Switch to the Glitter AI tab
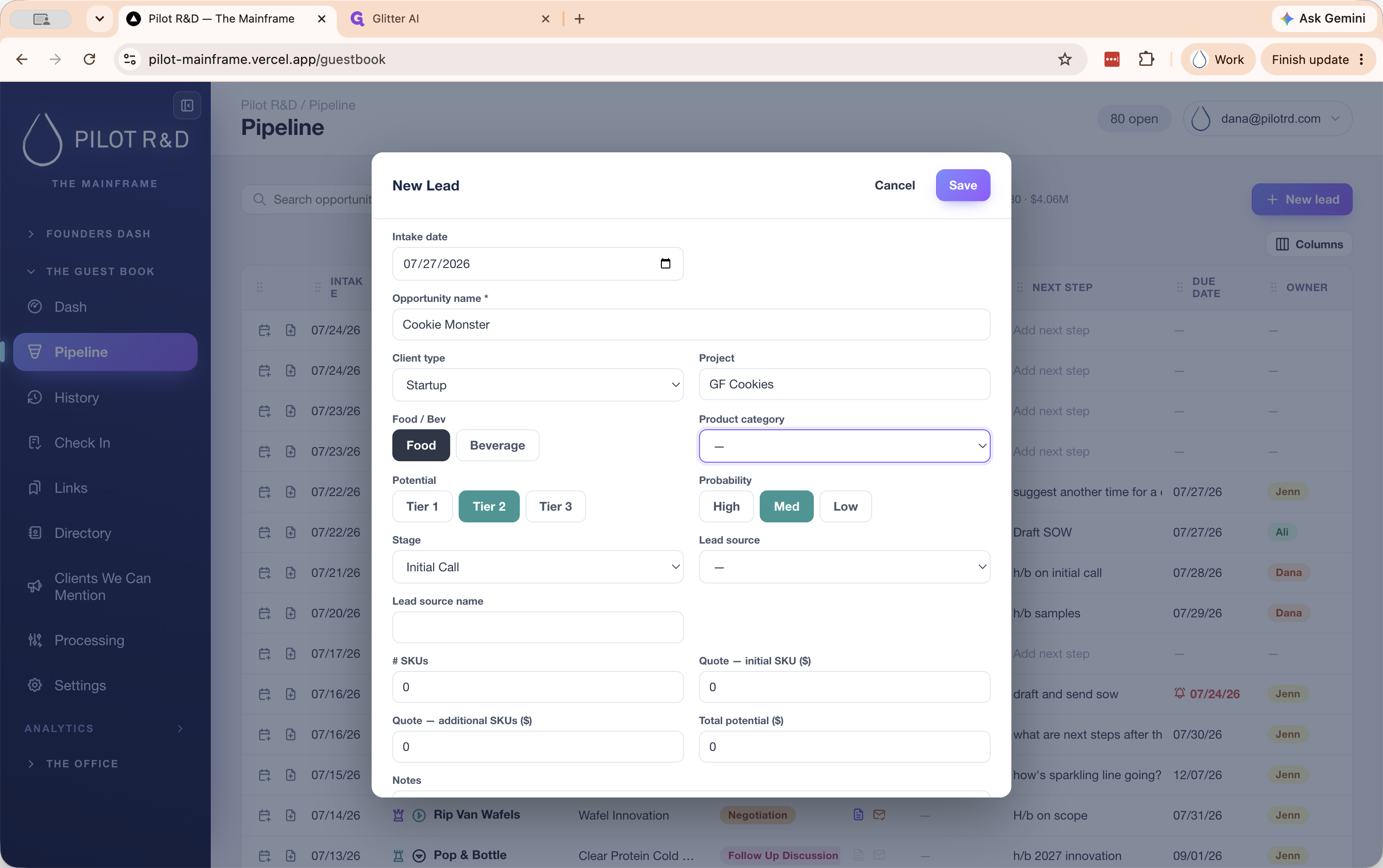 448,19
